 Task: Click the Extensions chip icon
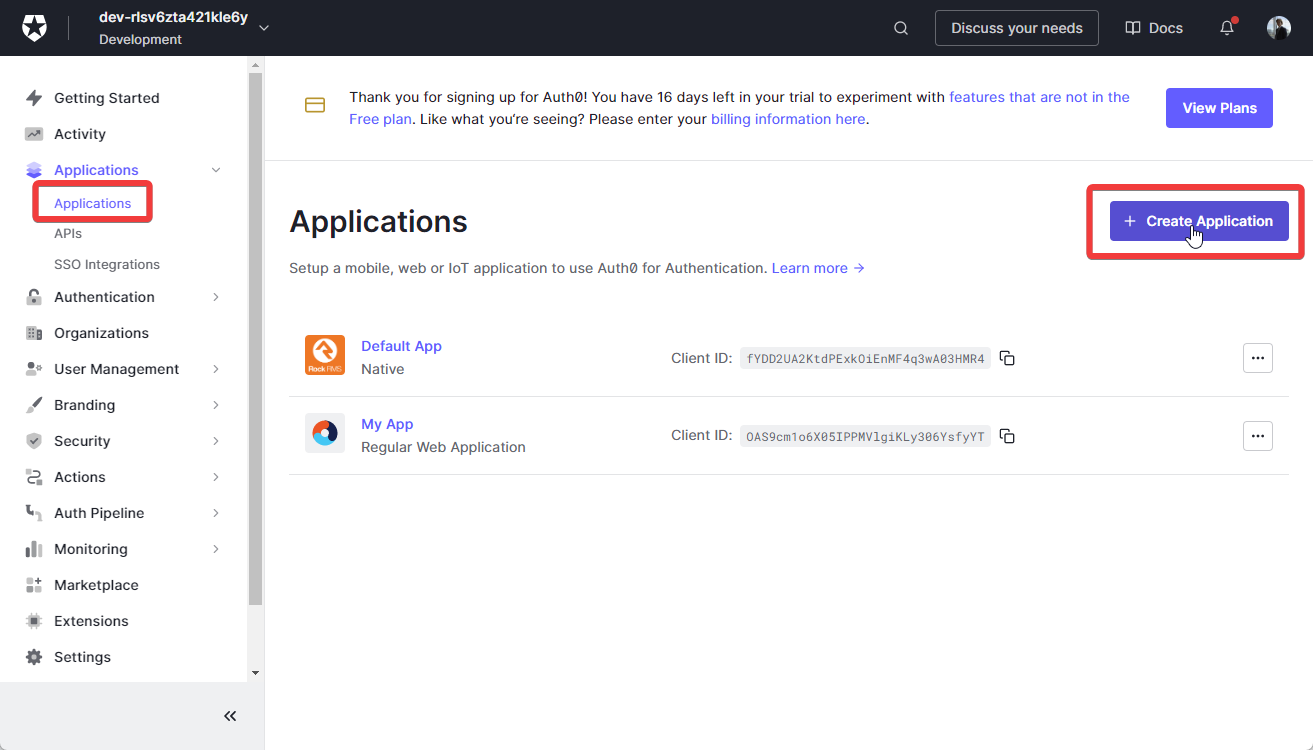click(x=34, y=621)
